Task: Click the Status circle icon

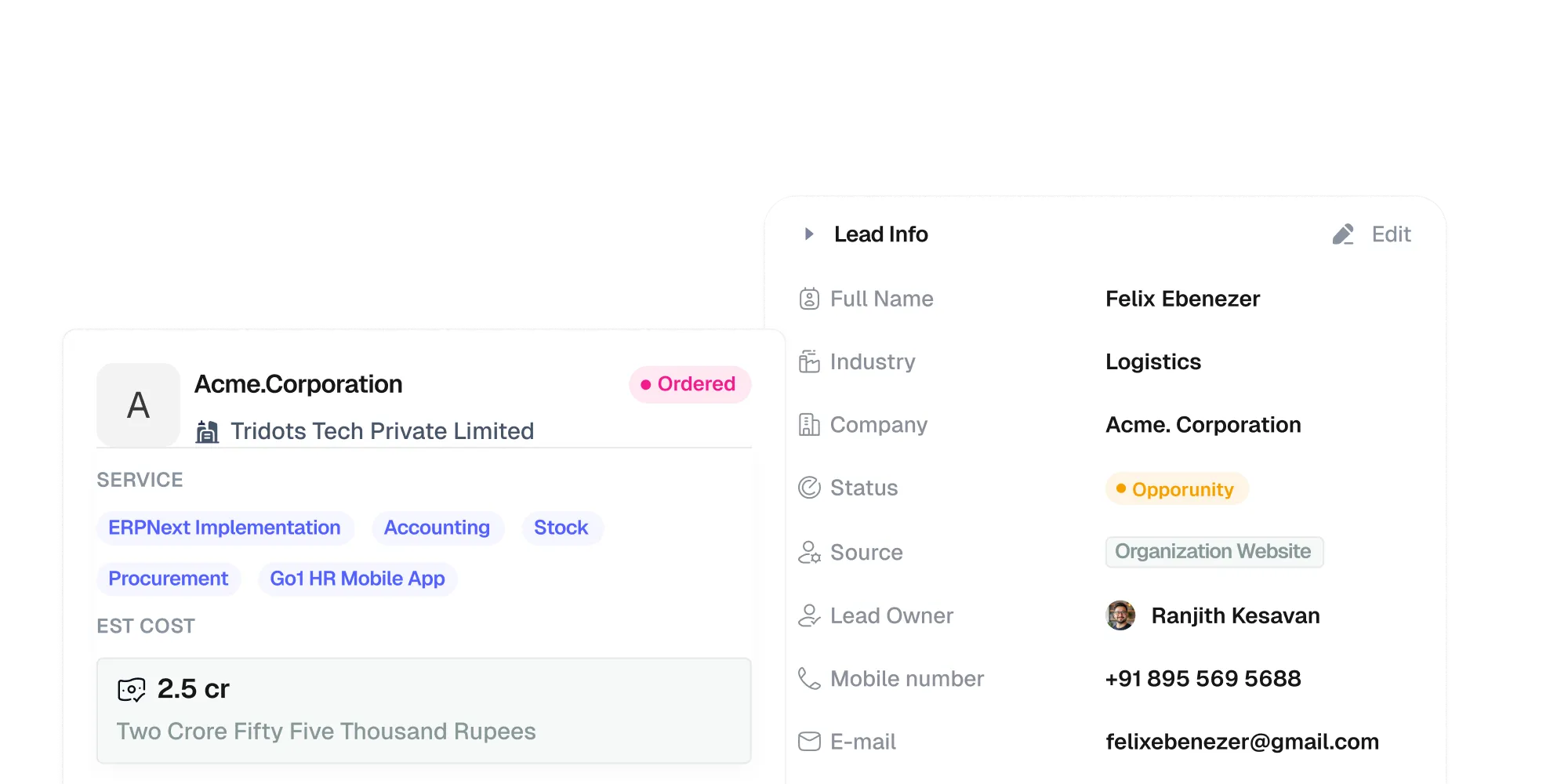Action: coord(809,488)
